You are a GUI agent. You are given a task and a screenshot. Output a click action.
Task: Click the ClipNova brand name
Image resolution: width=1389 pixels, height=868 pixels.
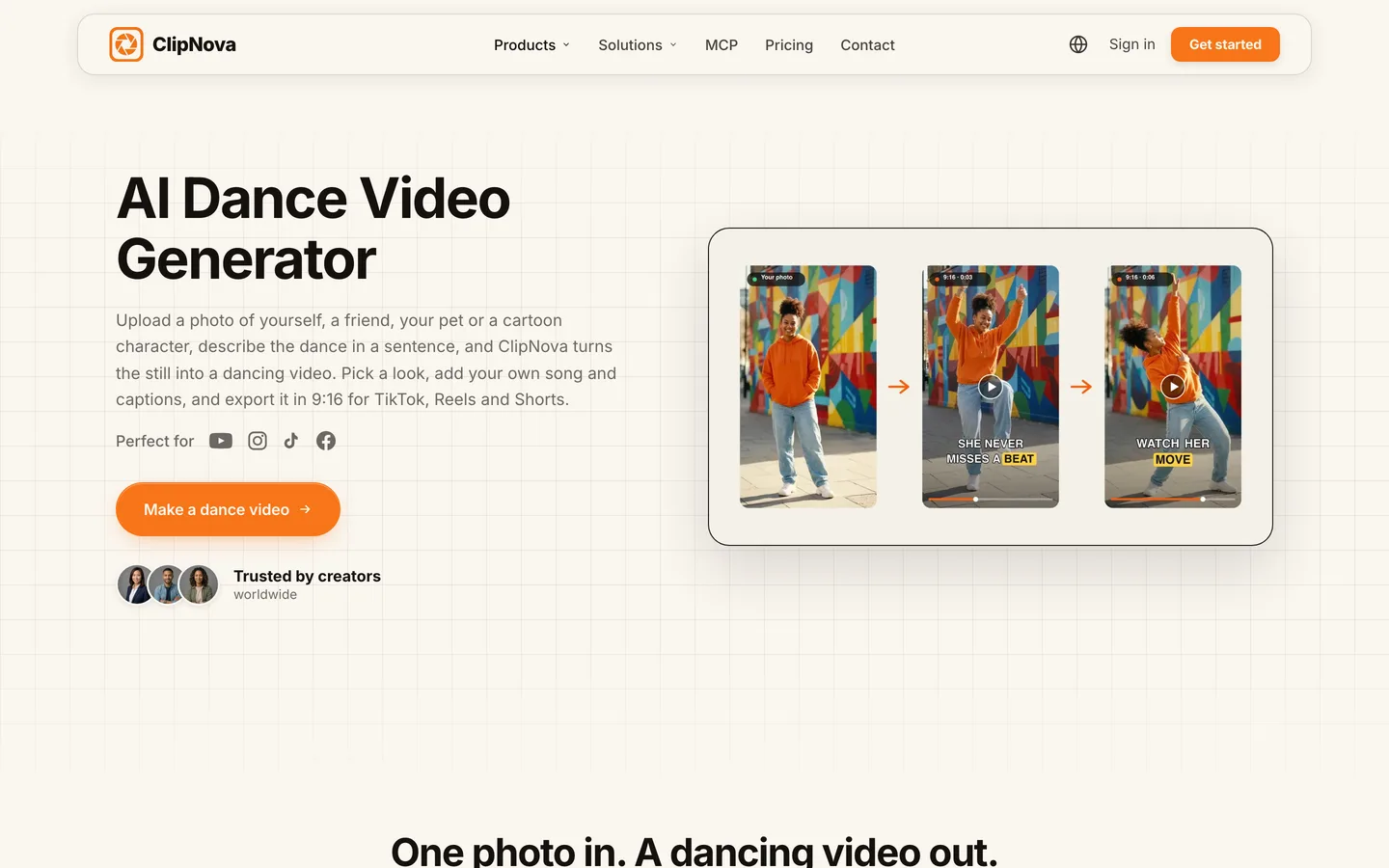coord(194,44)
